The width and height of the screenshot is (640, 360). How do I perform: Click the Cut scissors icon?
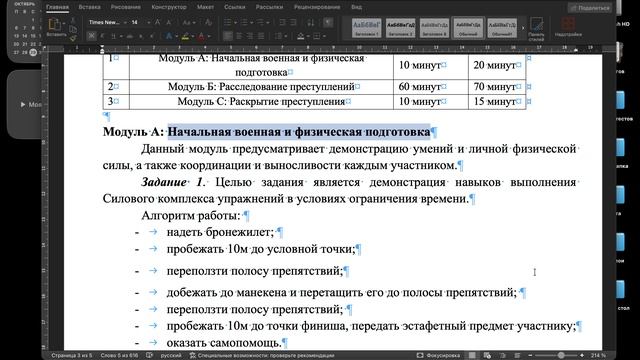73,20
